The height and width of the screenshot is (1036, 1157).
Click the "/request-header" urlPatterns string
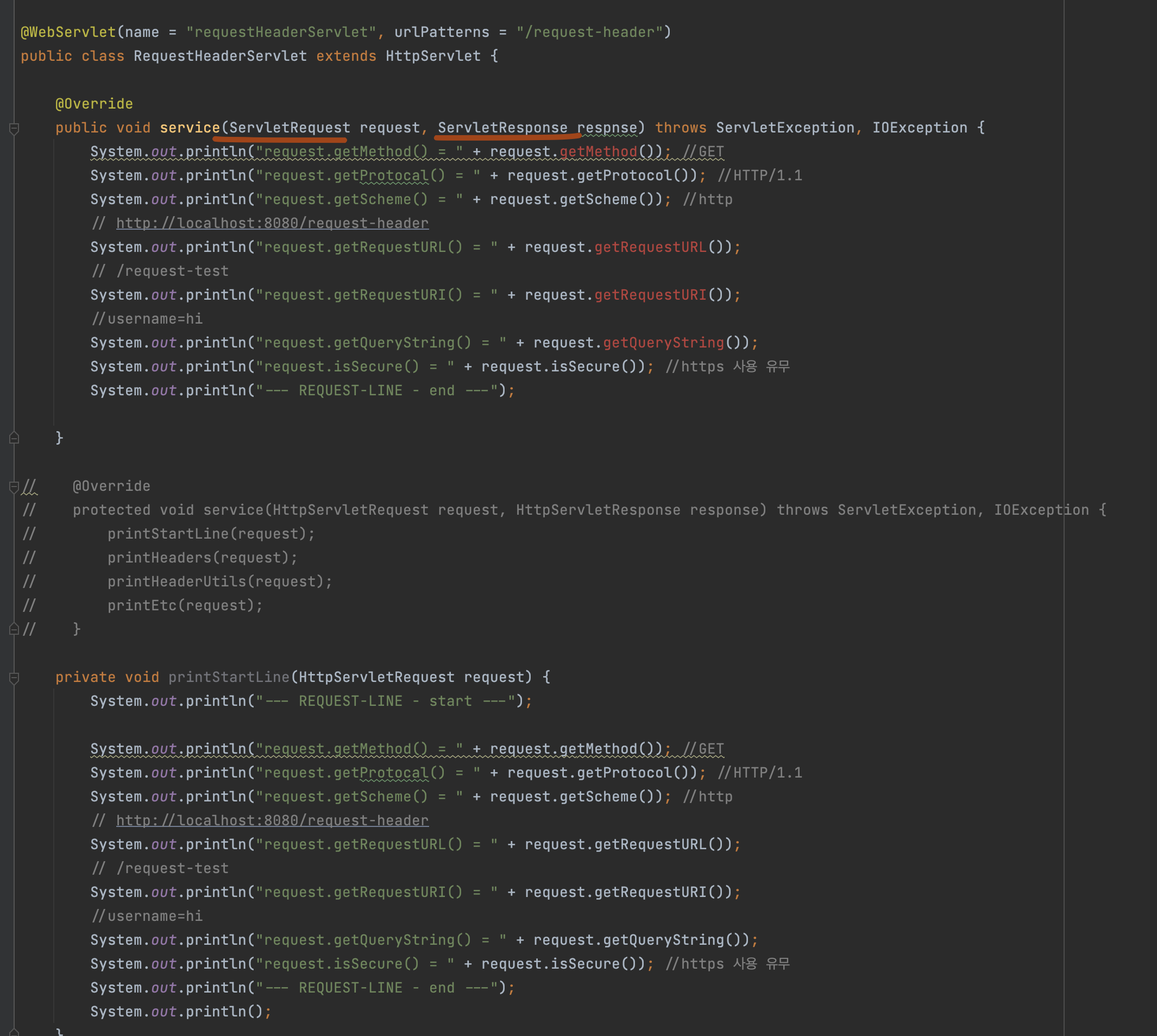point(589,32)
